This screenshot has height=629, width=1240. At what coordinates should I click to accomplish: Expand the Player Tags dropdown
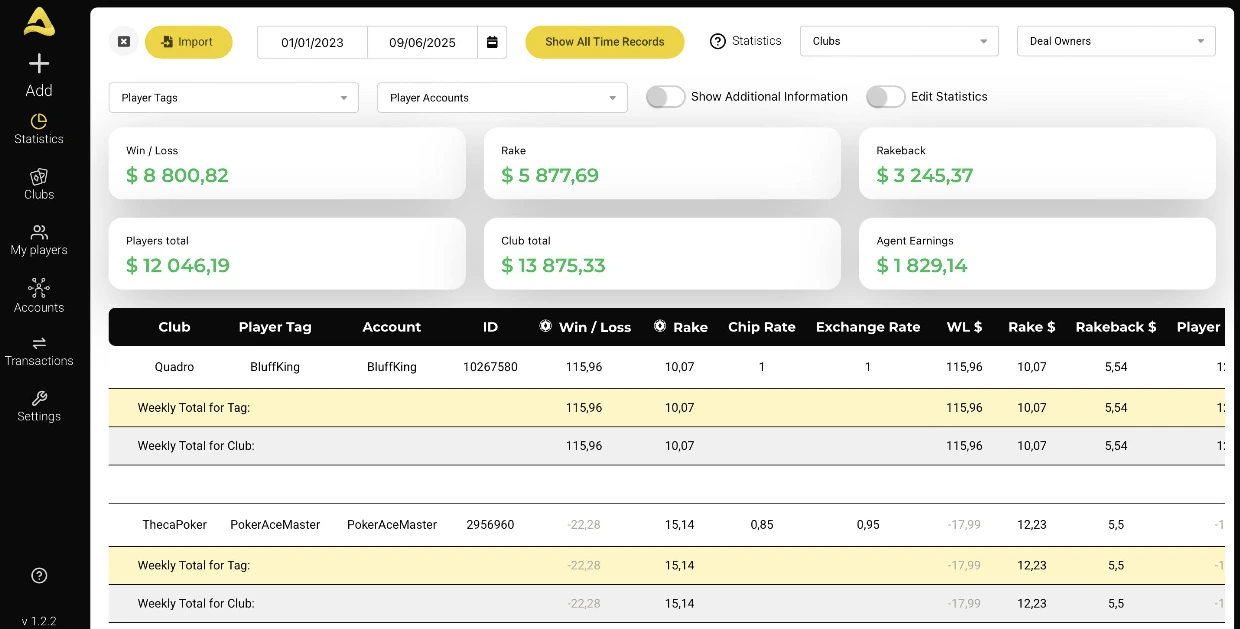pyautogui.click(x=233, y=98)
